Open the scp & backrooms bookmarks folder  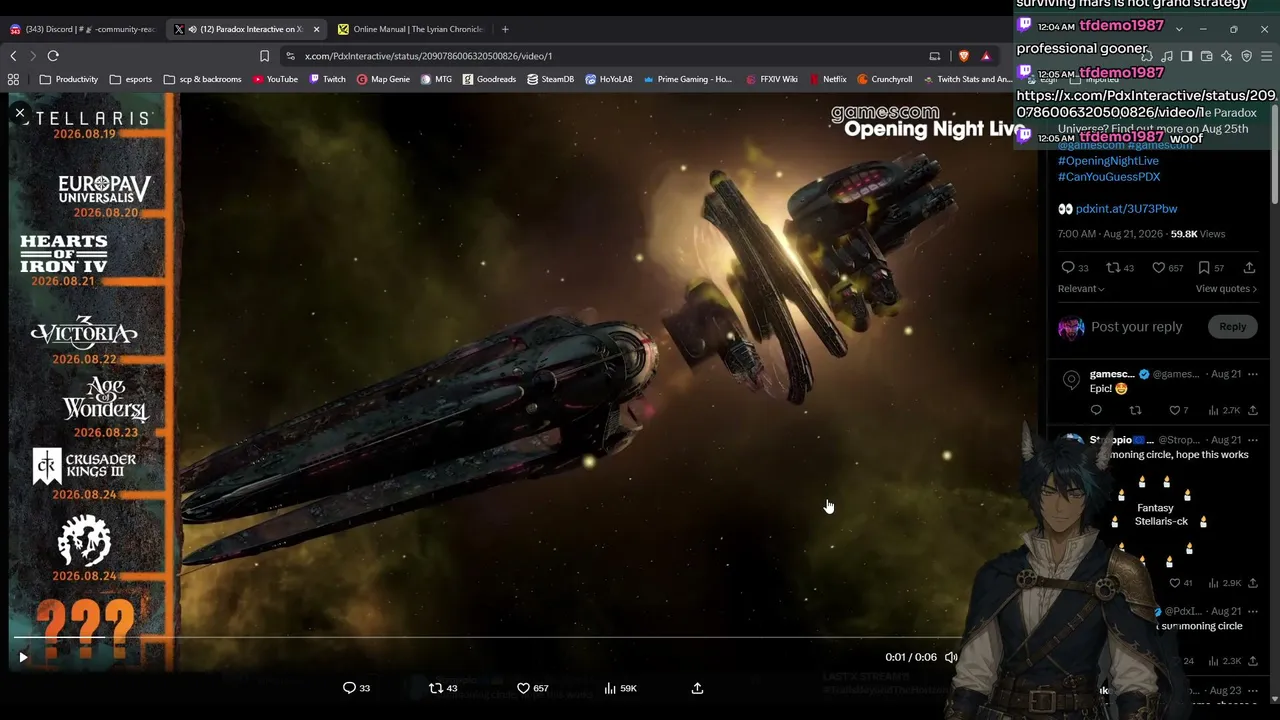click(x=202, y=79)
